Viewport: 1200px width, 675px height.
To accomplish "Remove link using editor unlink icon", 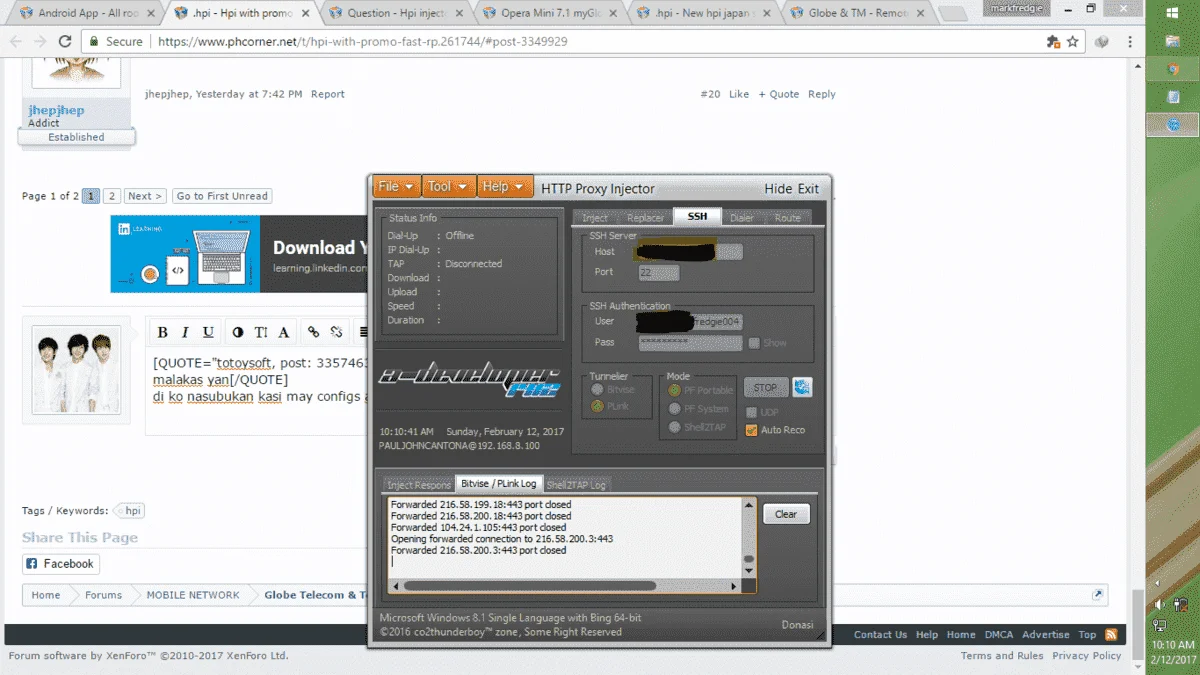I will pos(337,332).
